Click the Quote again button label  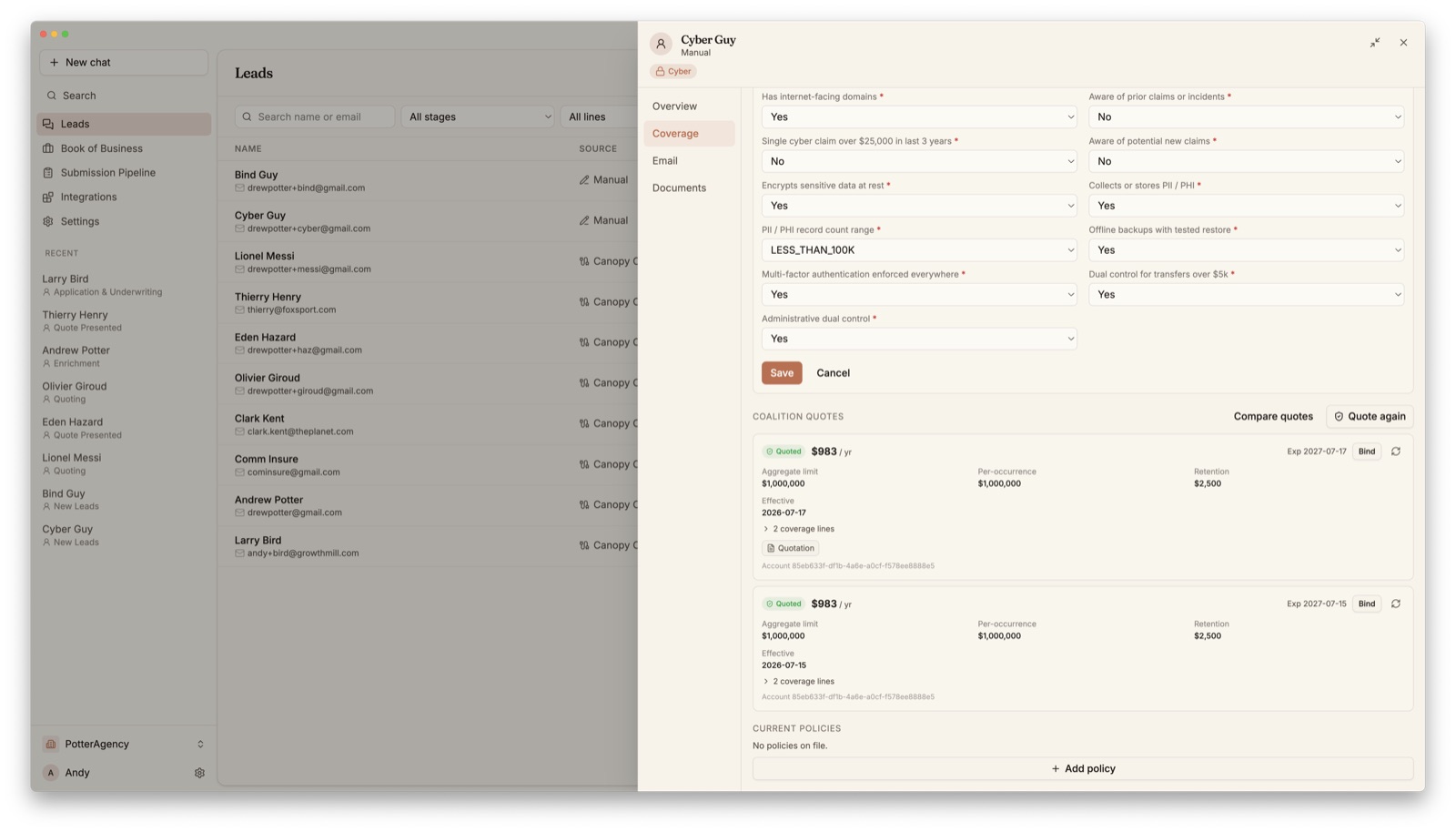tap(1376, 417)
